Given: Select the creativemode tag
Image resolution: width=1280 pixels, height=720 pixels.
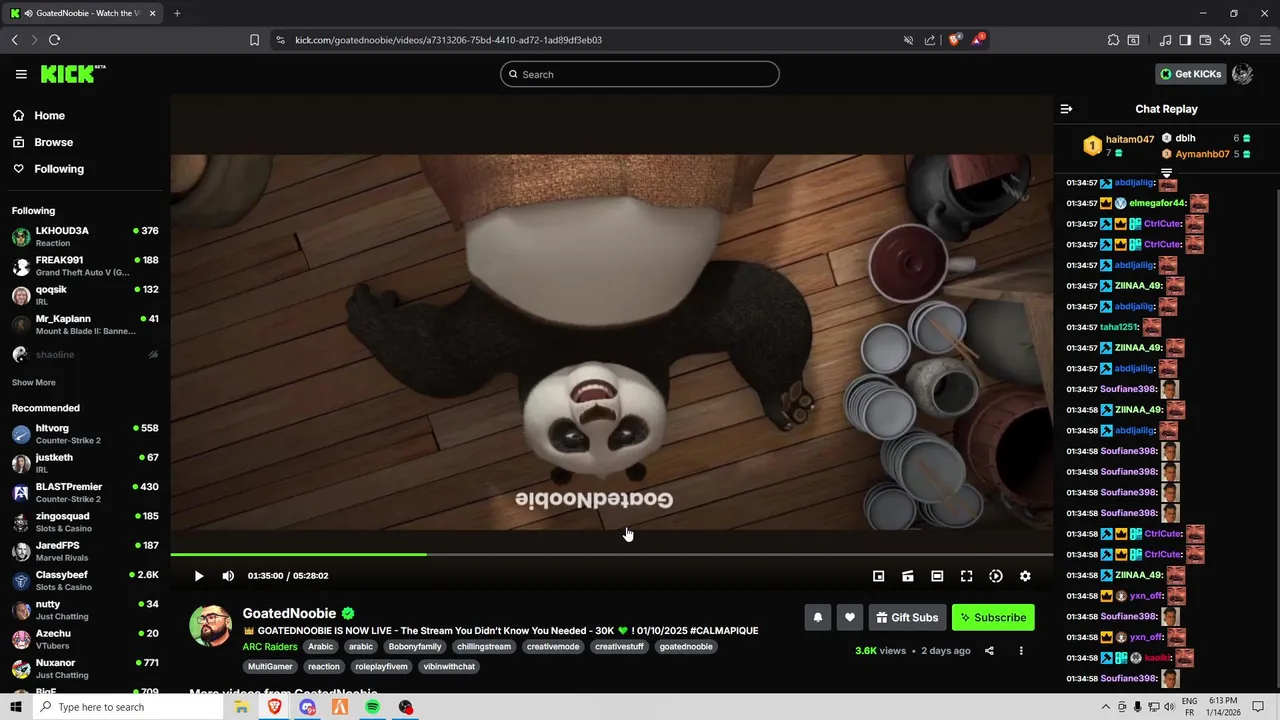Looking at the screenshot, I should pyautogui.click(x=553, y=647).
